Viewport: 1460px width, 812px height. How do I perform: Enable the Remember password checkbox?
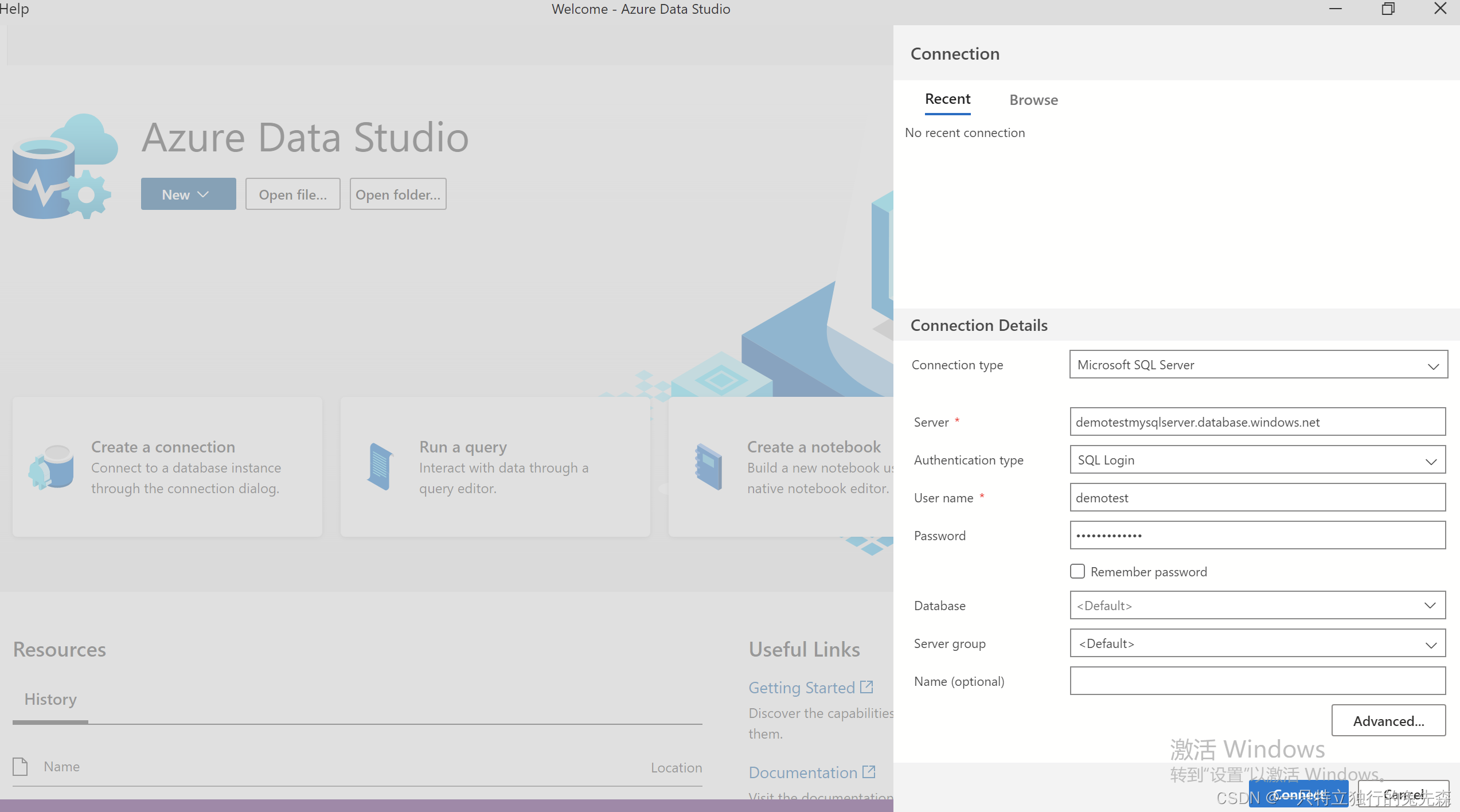click(1078, 571)
